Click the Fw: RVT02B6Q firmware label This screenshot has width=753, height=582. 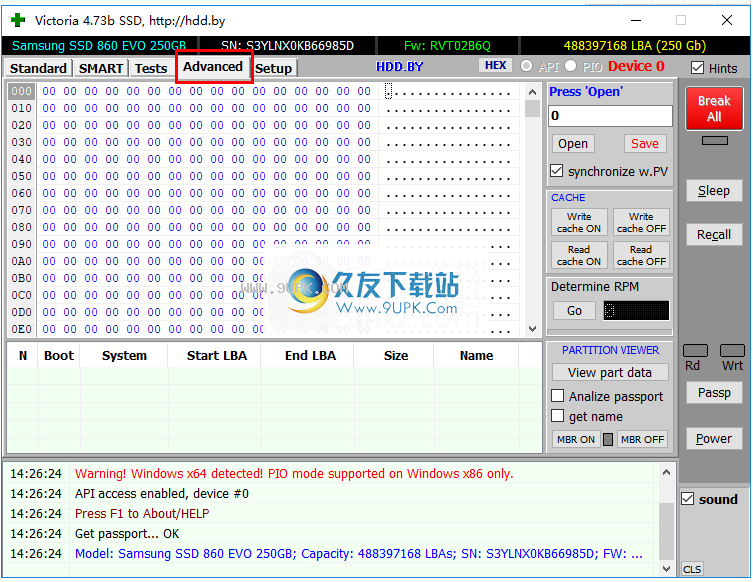coord(448,46)
